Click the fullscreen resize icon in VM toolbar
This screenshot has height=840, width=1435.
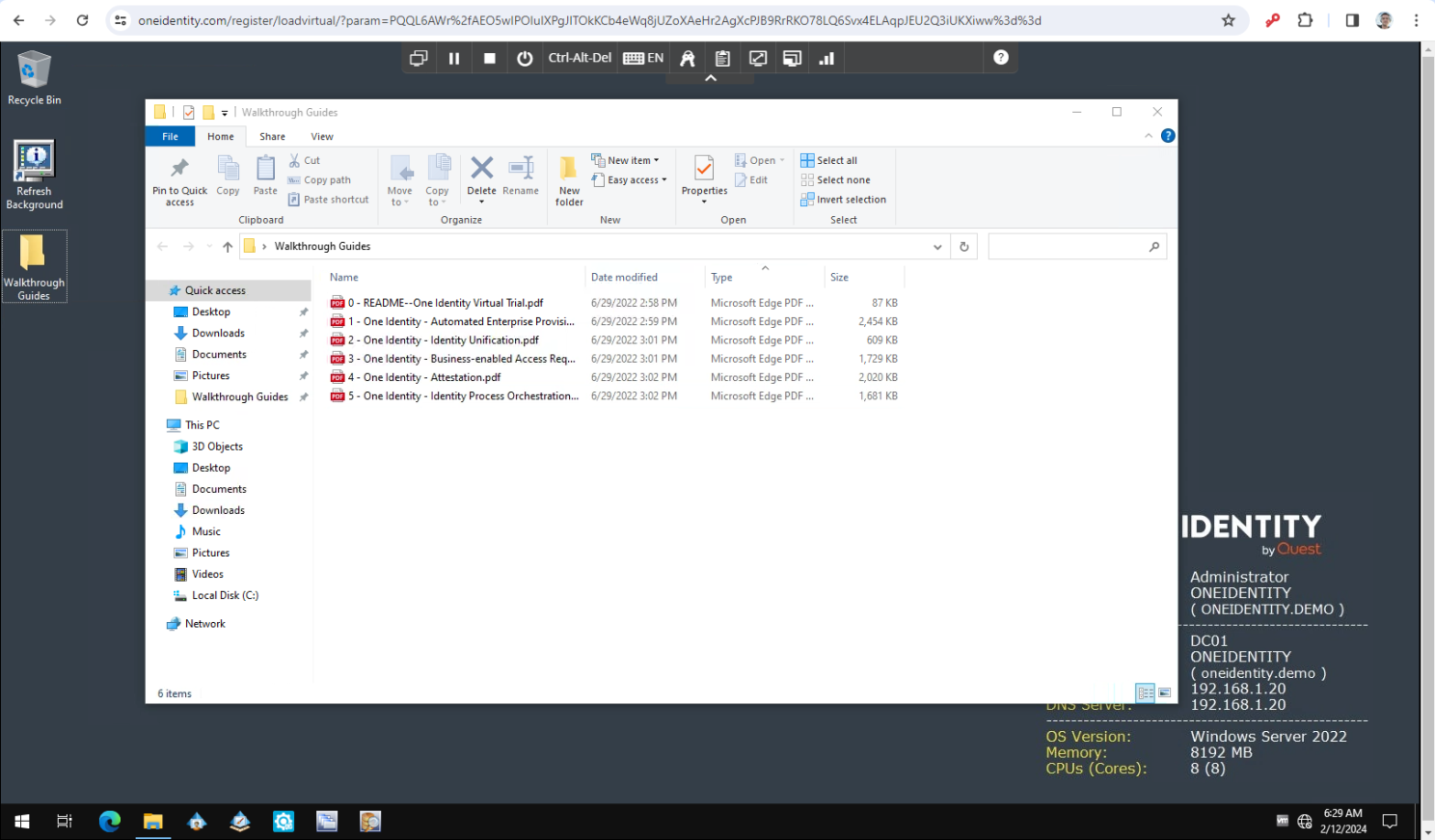[x=758, y=58]
